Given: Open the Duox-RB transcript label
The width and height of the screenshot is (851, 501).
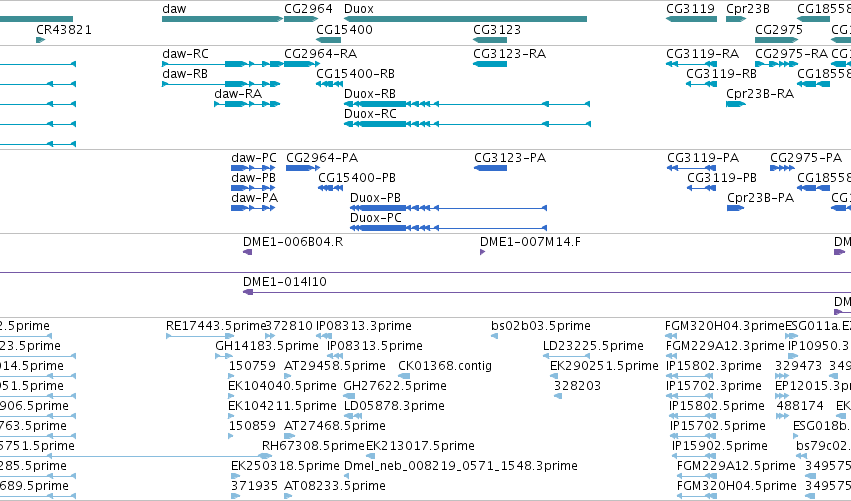Looking at the screenshot, I should click(370, 94).
